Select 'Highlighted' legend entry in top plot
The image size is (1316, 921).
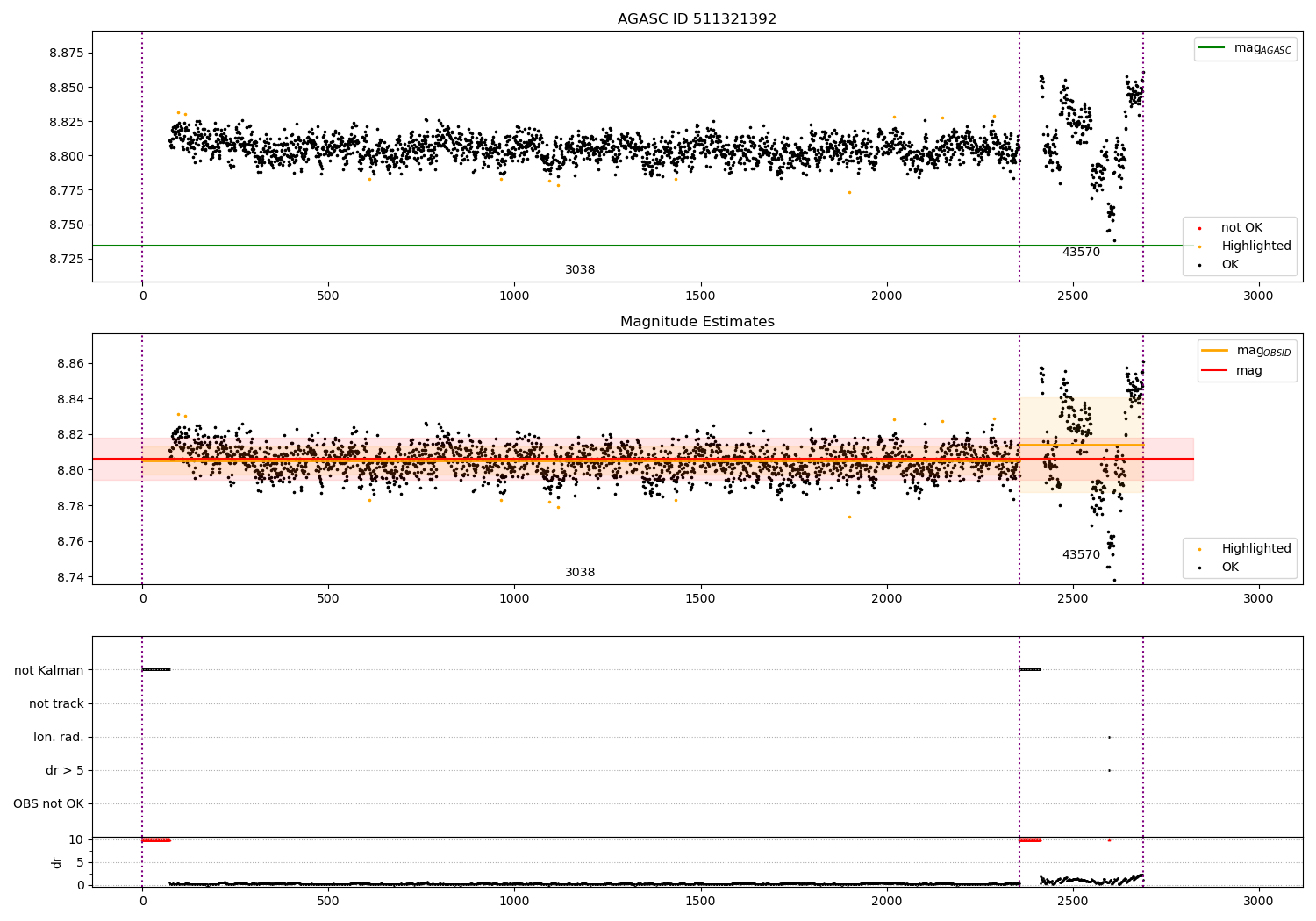pyautogui.click(x=1255, y=246)
